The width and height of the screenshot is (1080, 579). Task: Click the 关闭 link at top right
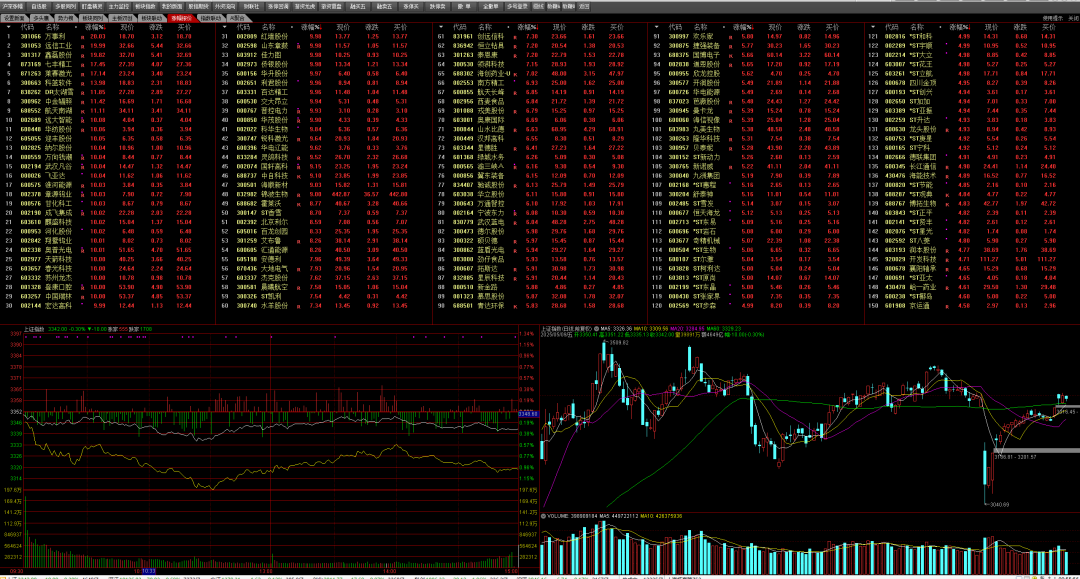point(1073,18)
